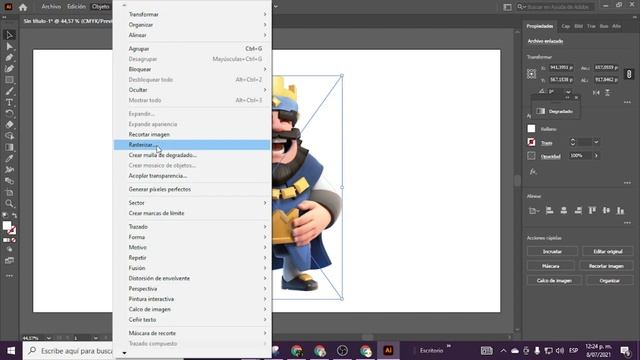Click align horizontal center icon
The width and height of the screenshot is (640, 360).
pyautogui.click(x=564, y=211)
